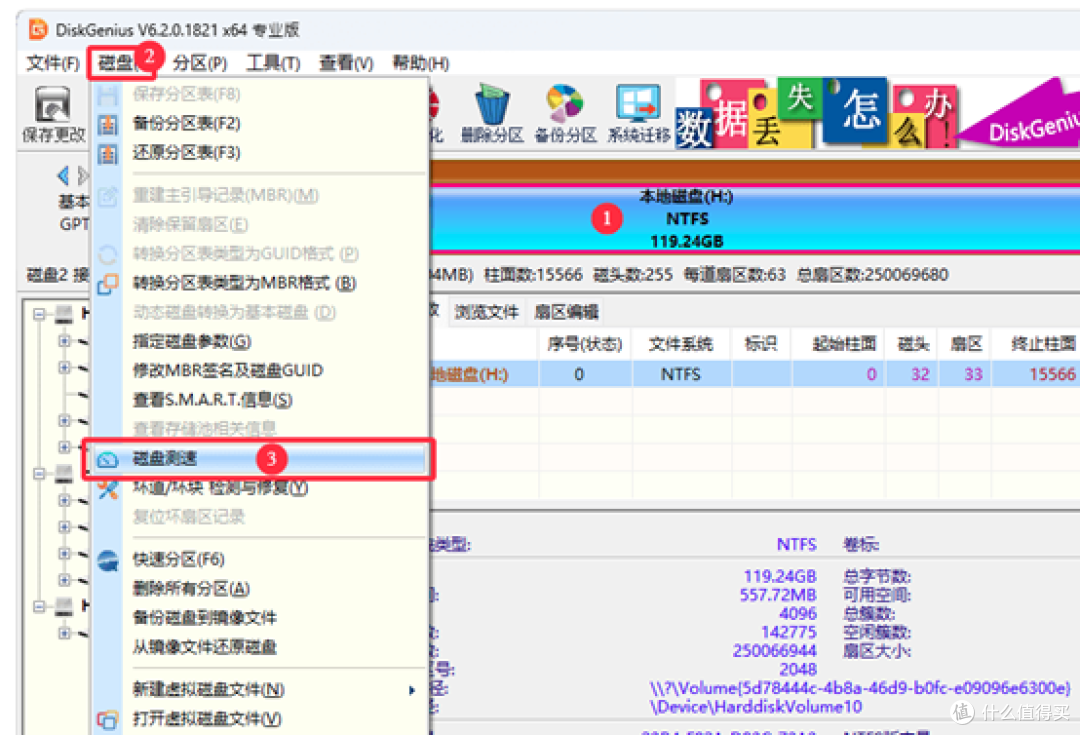Screen dimensions: 1080x735
Task: Click the icon beside 备份分区表(F2)
Action: tap(107, 124)
